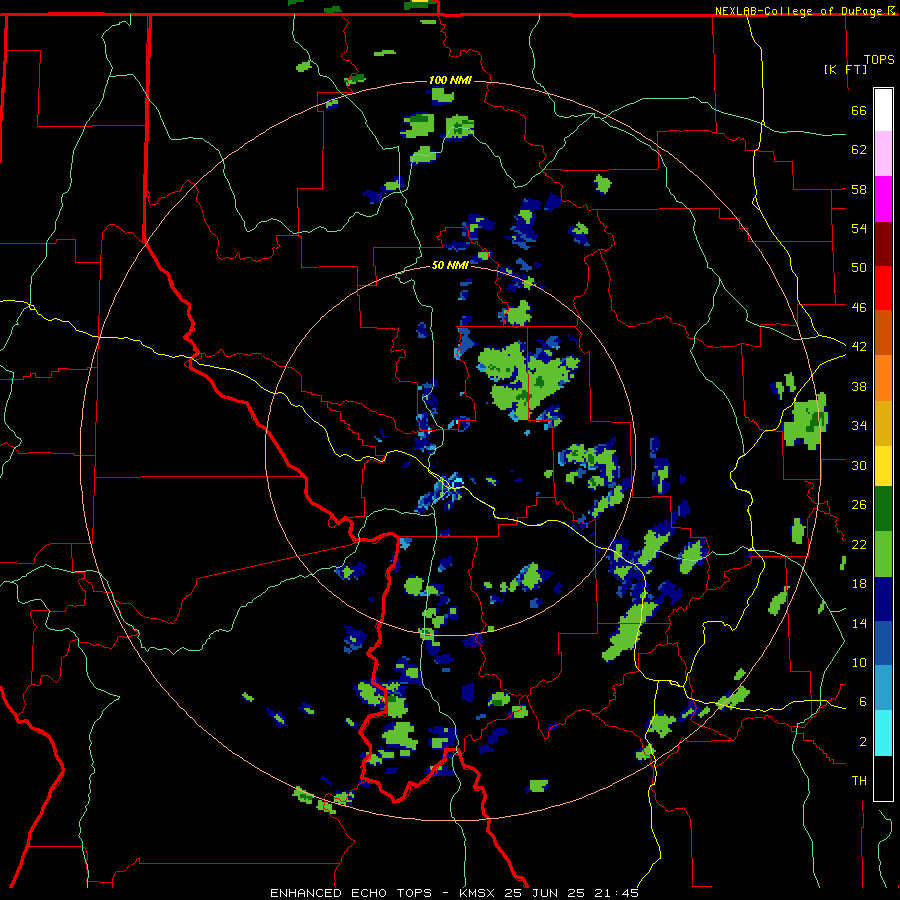The image size is (900, 900).
Task: Click the "KMSX" radar site identifier
Action: tap(479, 893)
